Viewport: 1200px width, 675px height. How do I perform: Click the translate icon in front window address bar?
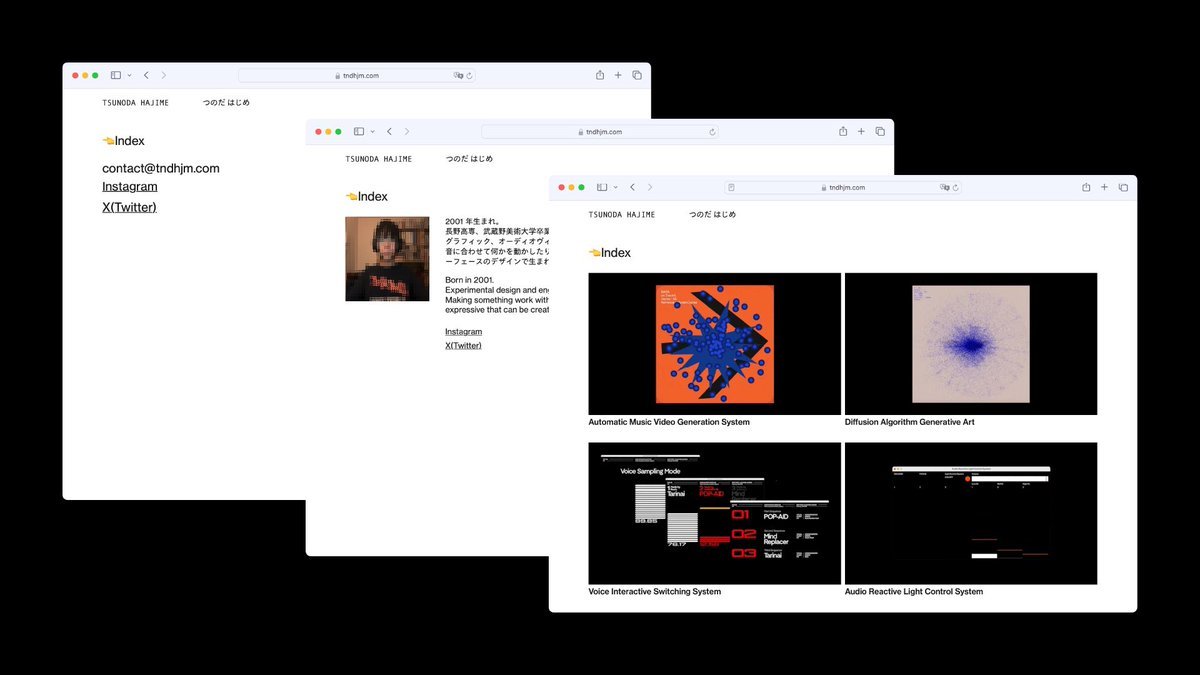point(945,187)
